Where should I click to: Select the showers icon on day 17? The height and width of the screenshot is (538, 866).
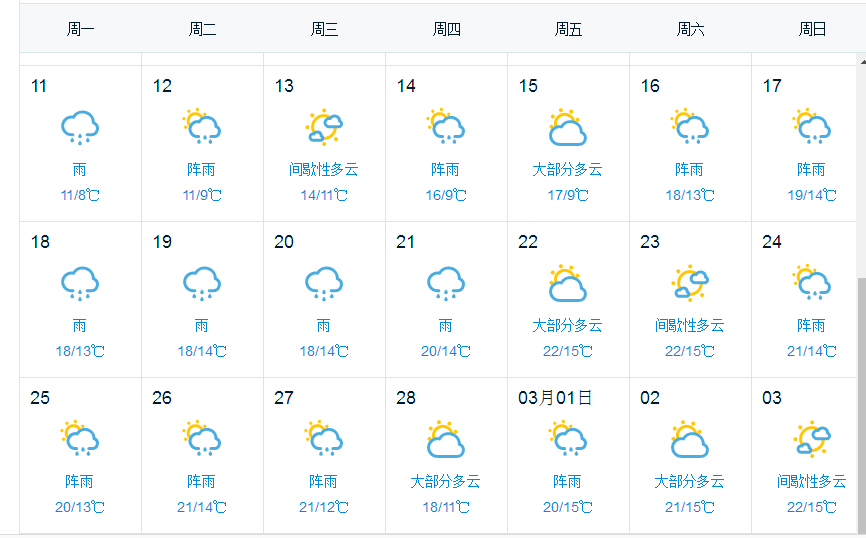[x=812, y=126]
